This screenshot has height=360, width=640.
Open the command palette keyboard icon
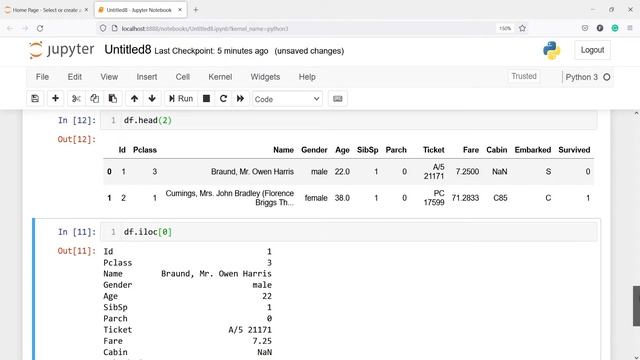coord(338,99)
